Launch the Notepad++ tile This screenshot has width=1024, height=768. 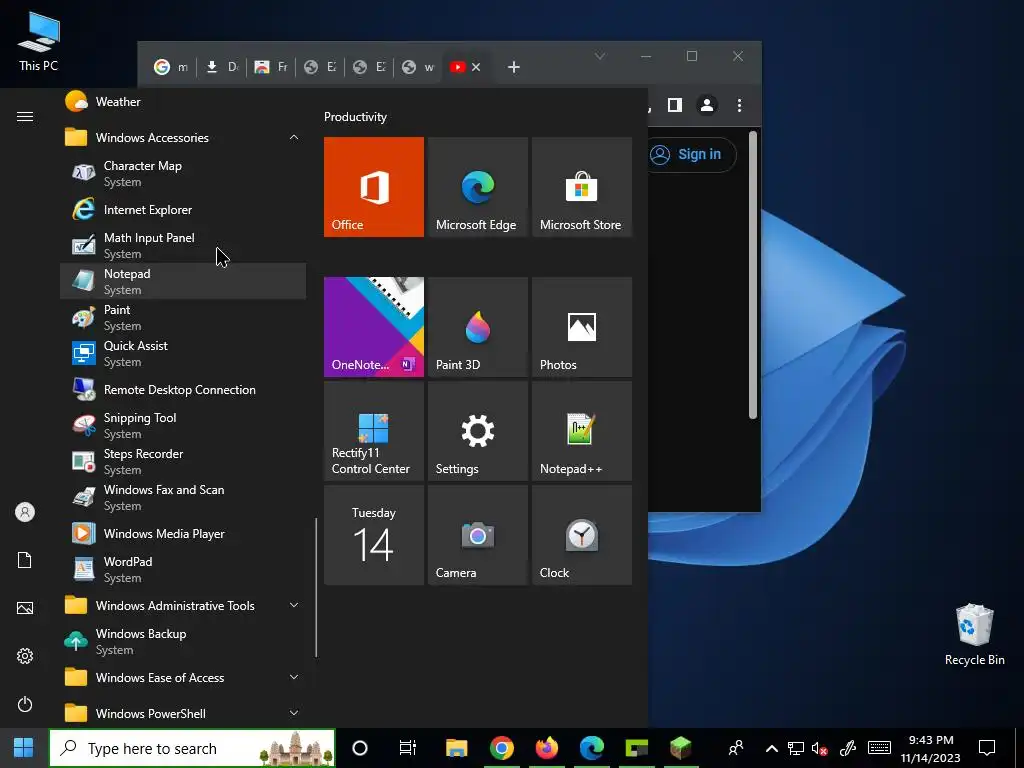tap(582, 431)
